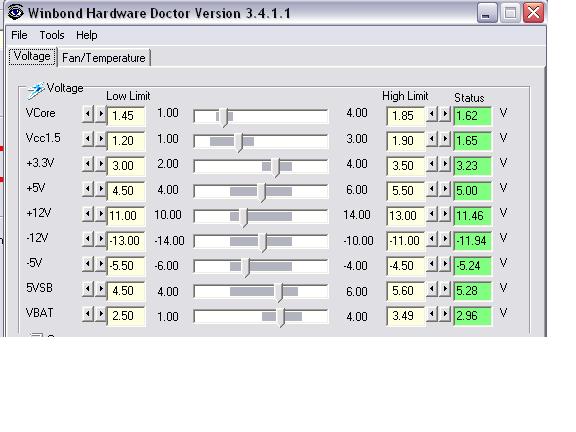Click the Winbond eye icon in title bar
This screenshot has height=432, width=576.
click(x=15, y=12)
